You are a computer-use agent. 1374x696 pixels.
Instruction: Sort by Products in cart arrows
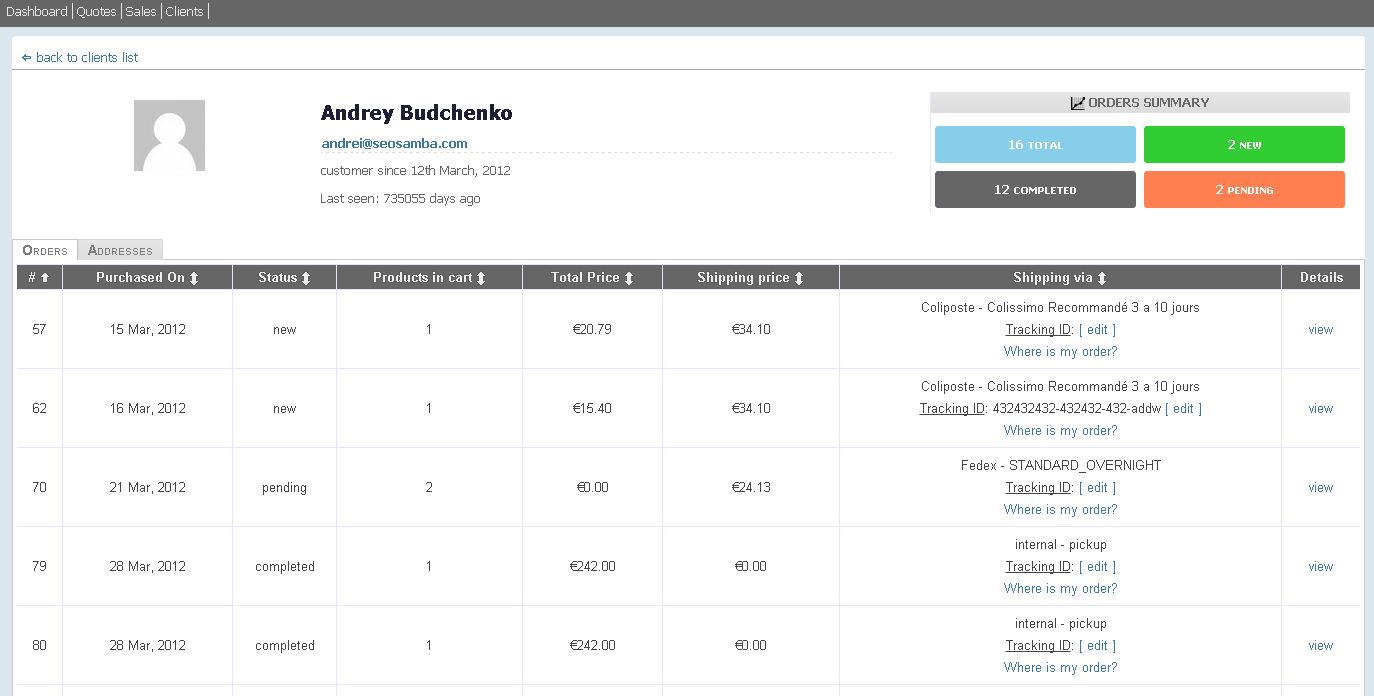click(x=481, y=278)
